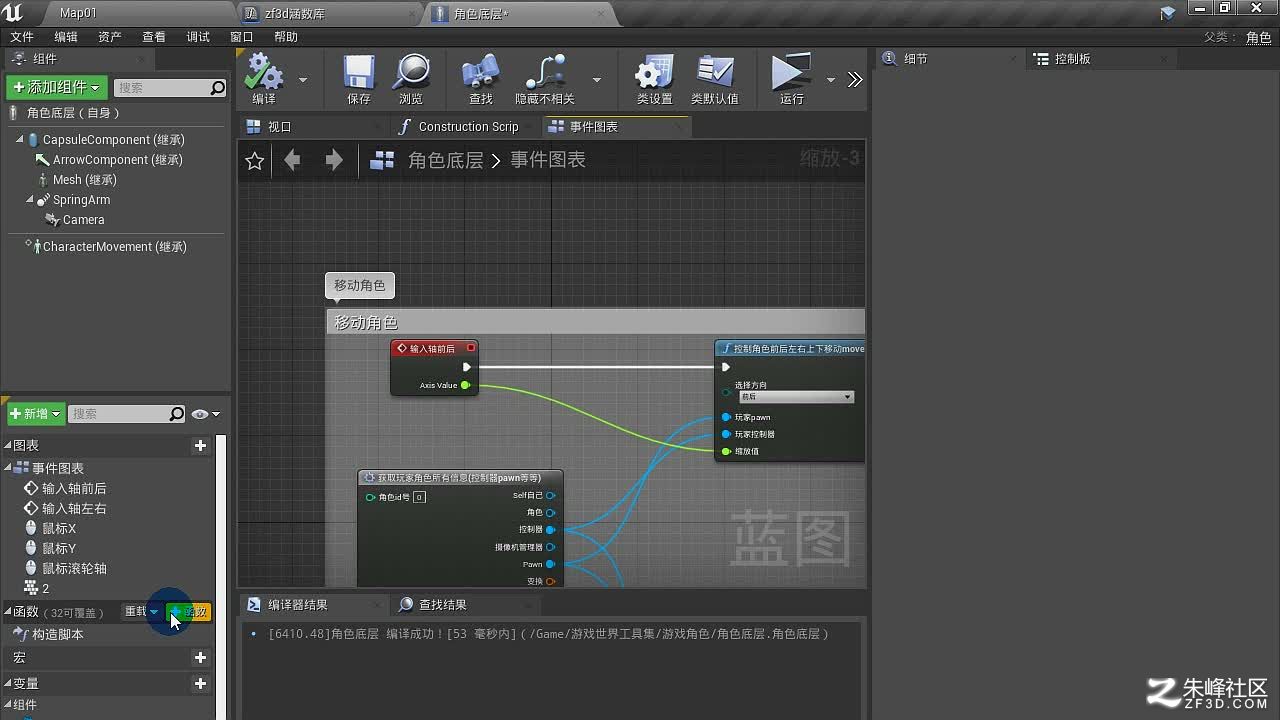Navigate forward in graph history

click(x=334, y=160)
